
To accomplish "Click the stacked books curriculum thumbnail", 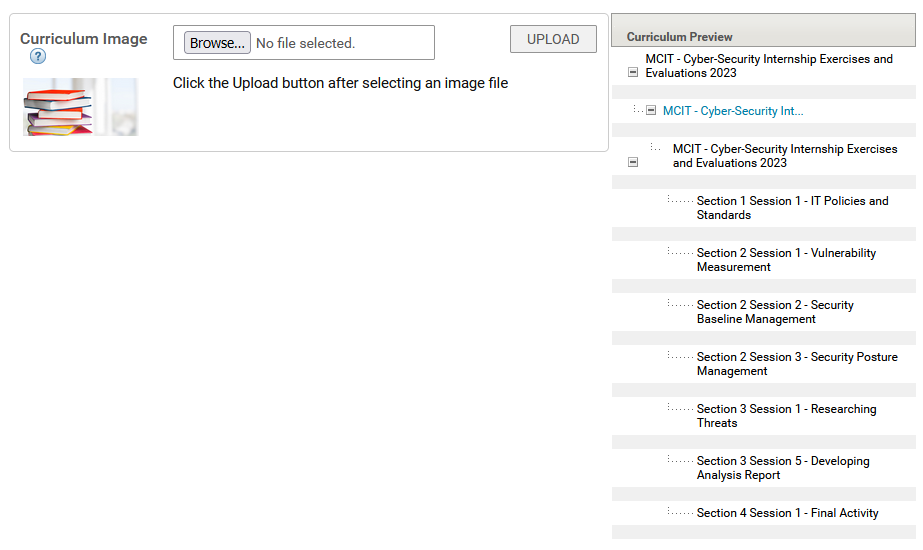I will [x=81, y=107].
